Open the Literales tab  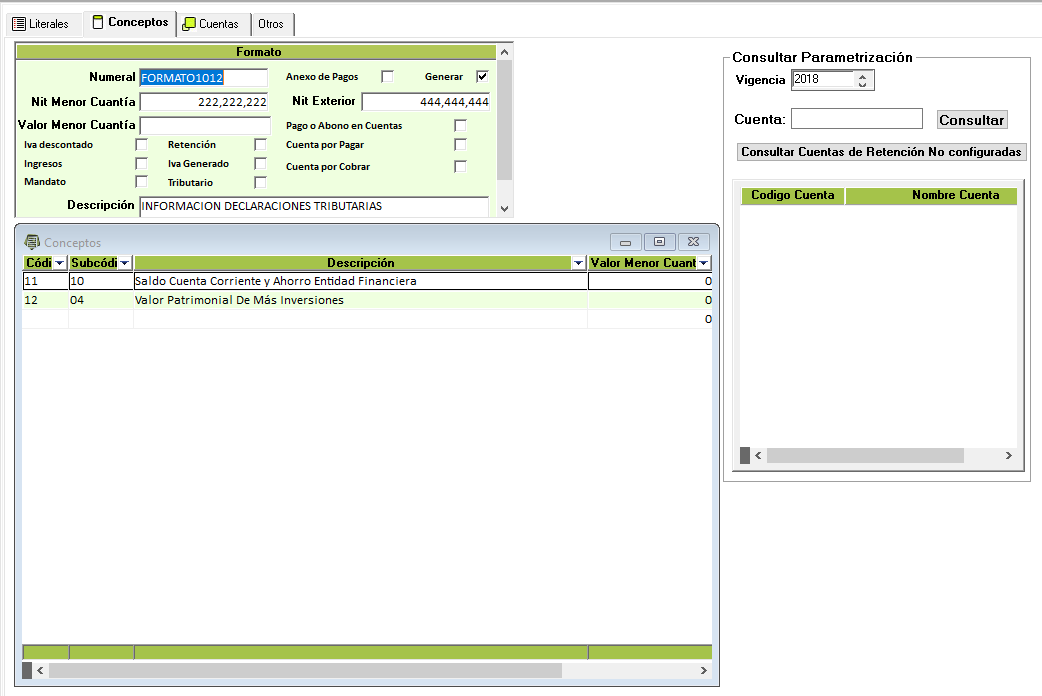click(x=41, y=23)
